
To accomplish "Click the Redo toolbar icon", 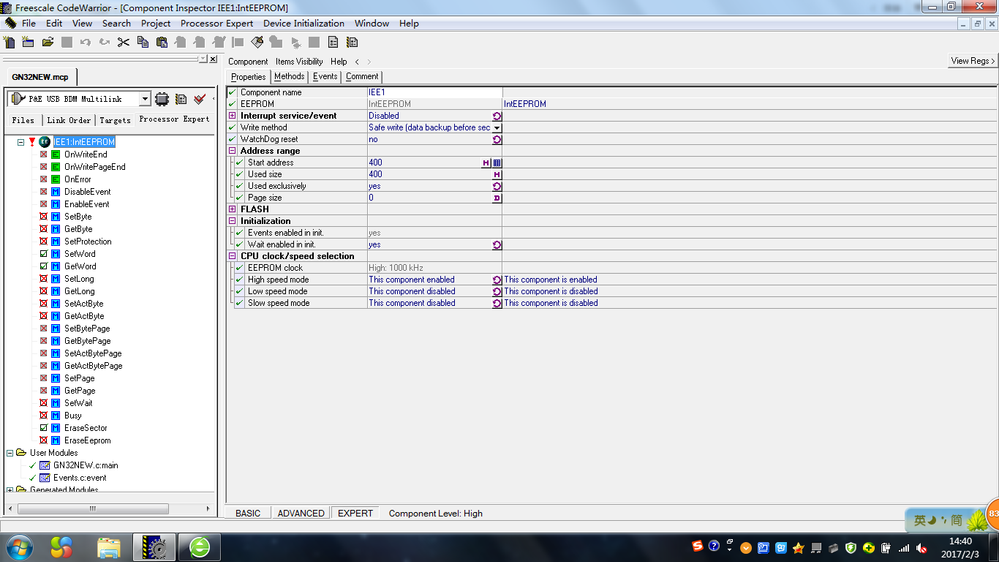I will pyautogui.click(x=104, y=43).
